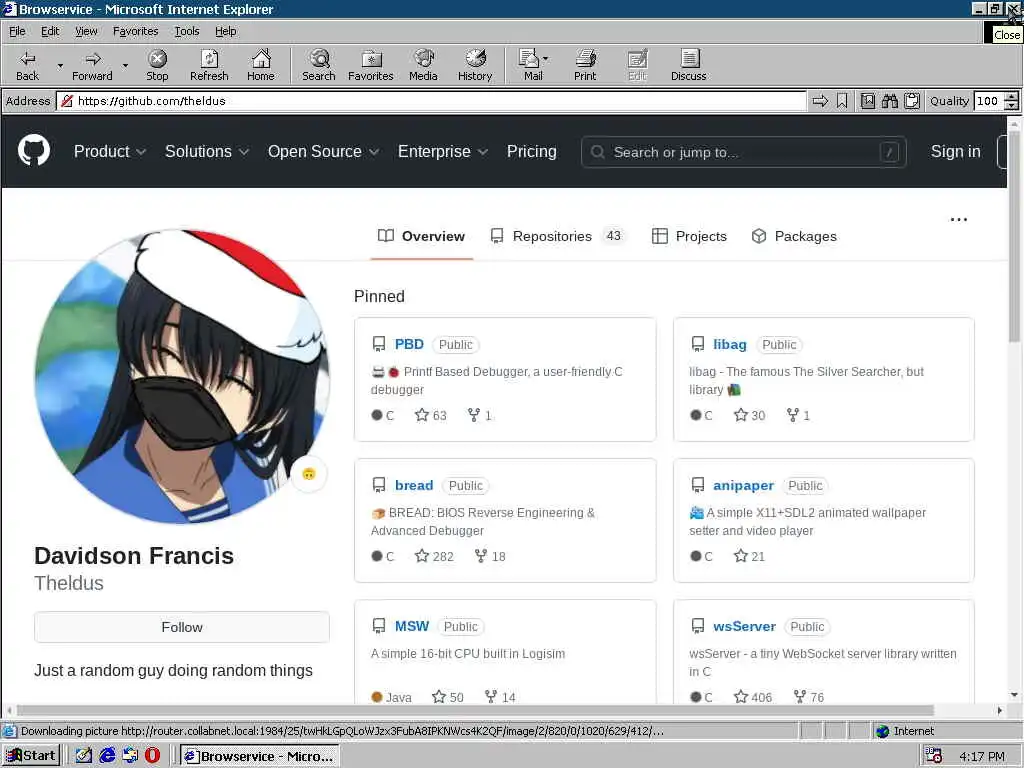Open the File menu
Viewport: 1024px width, 768px height.
pyautogui.click(x=17, y=31)
